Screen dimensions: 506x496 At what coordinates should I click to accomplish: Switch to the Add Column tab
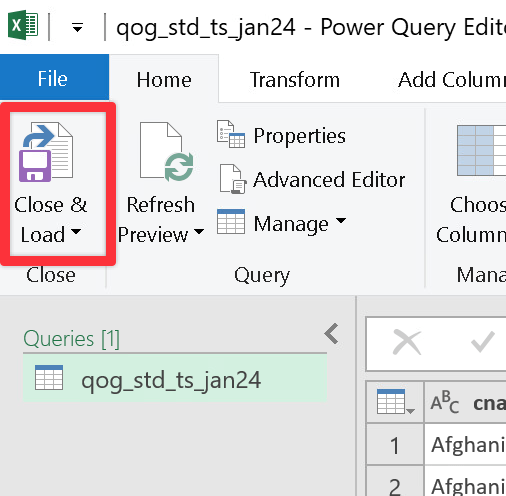click(451, 80)
